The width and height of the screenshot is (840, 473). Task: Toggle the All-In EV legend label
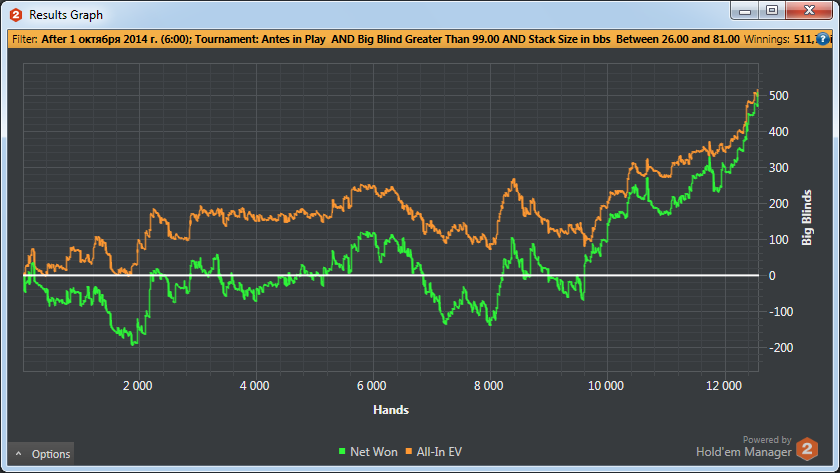pos(439,453)
